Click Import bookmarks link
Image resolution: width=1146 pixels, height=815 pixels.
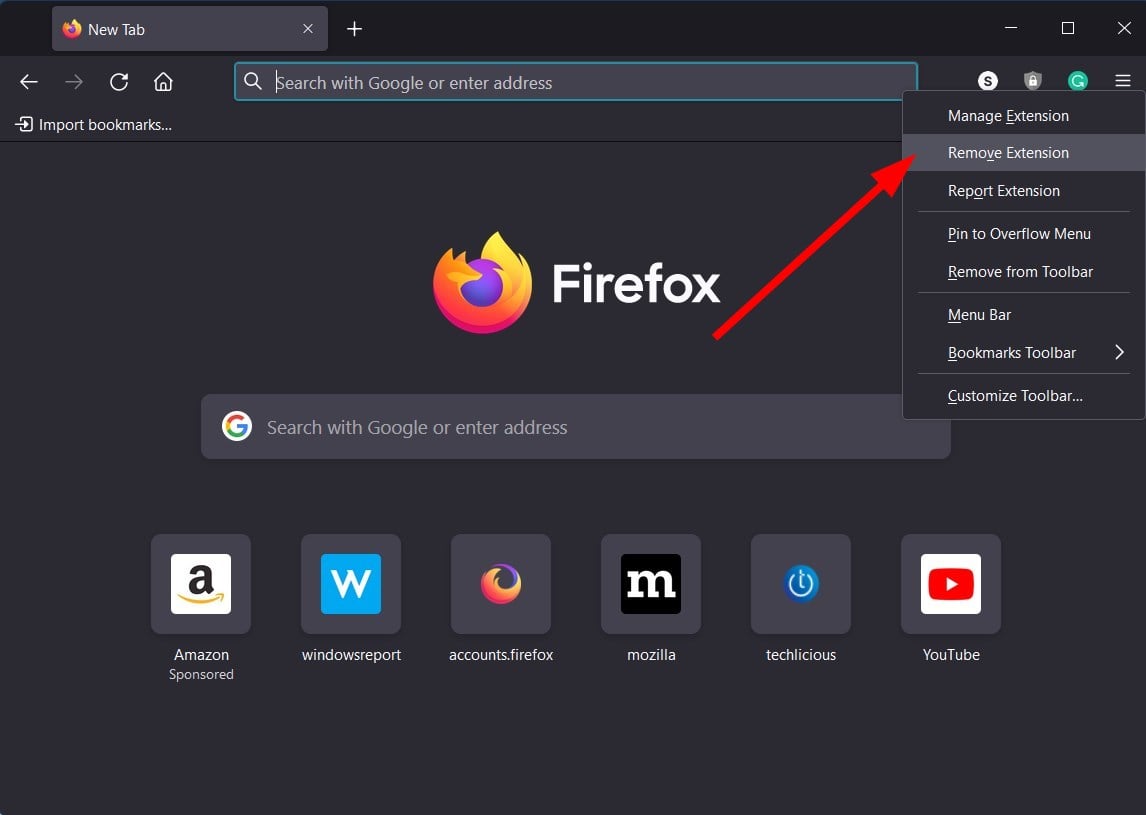click(x=94, y=125)
